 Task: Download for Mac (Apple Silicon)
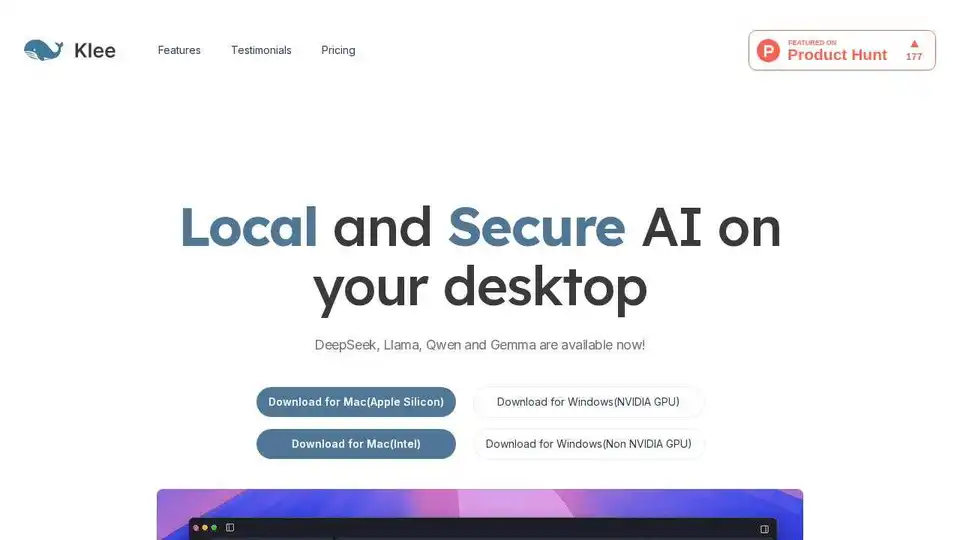pyautogui.click(x=356, y=402)
